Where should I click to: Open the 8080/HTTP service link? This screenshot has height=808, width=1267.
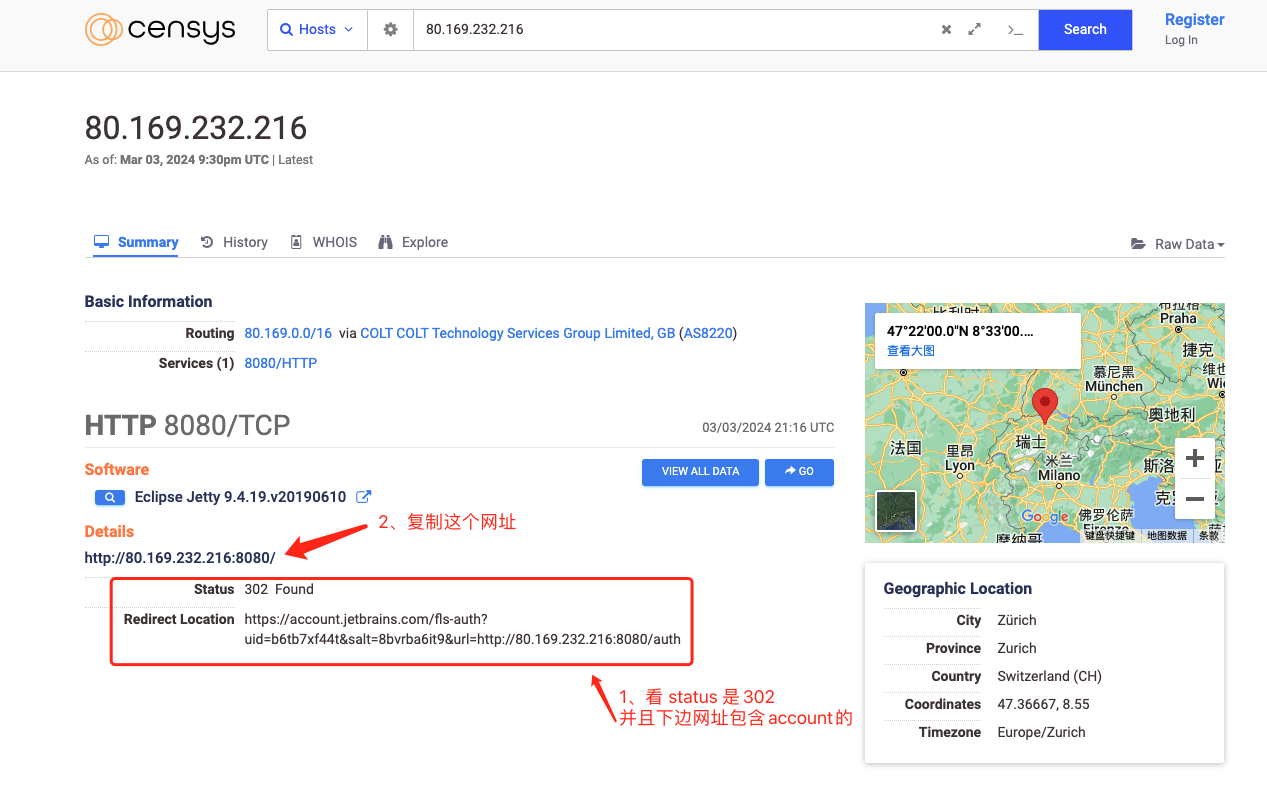[x=280, y=363]
